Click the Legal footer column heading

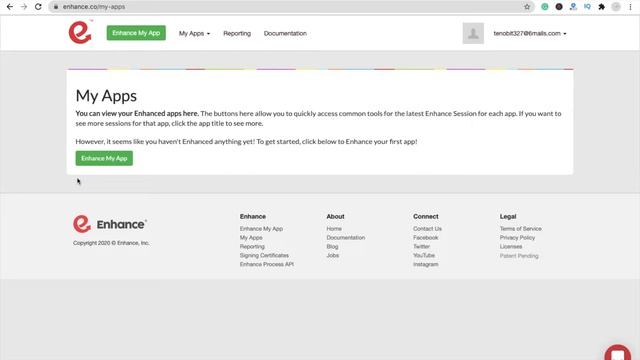(508, 217)
